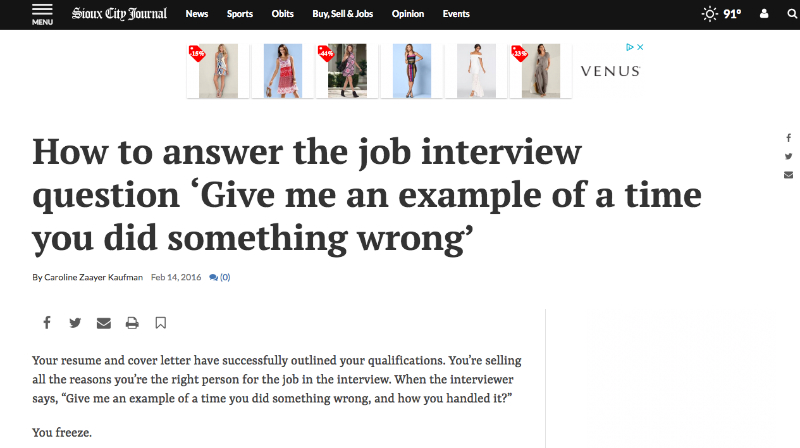
Task: Print the article with printer icon
Action: click(x=132, y=323)
